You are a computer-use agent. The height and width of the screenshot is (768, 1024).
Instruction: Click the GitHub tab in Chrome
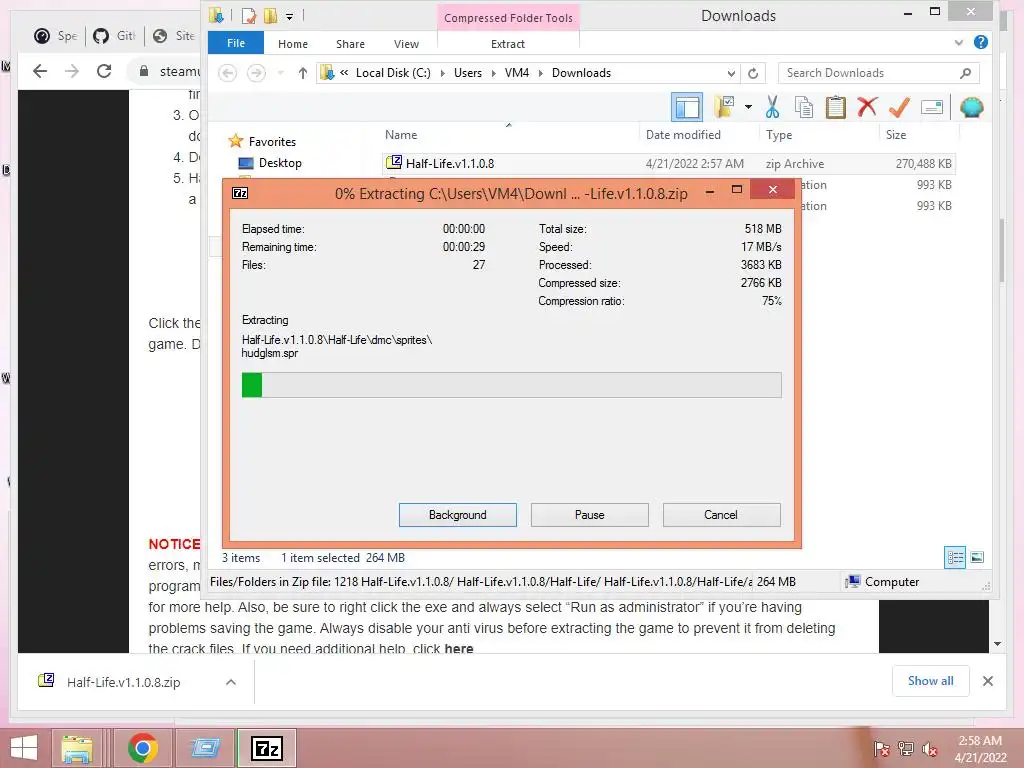[114, 36]
